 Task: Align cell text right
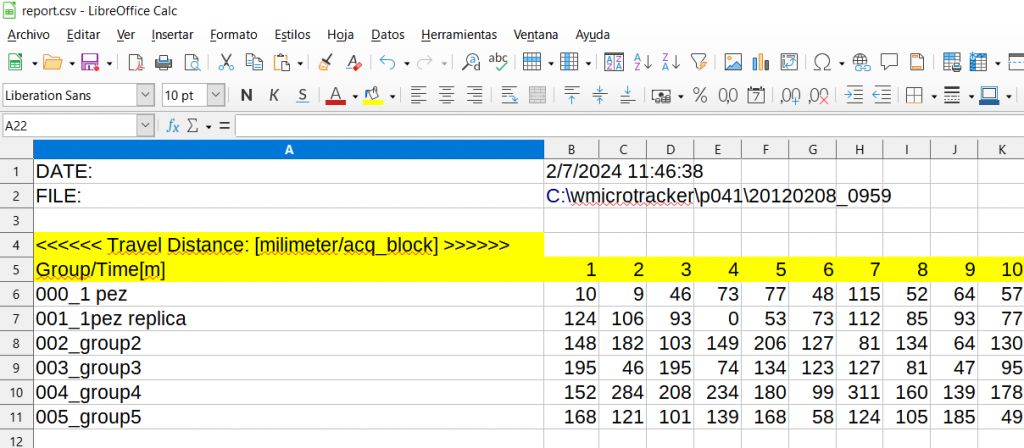475,95
